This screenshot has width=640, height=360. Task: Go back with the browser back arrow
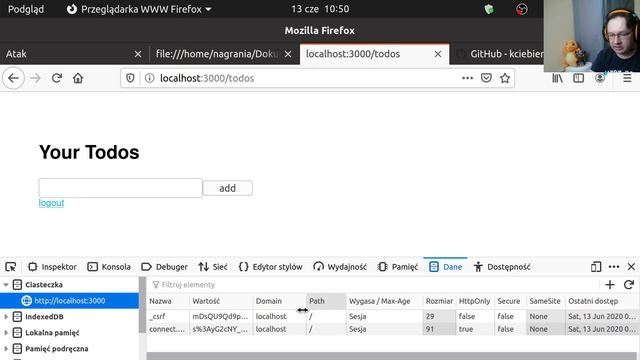[x=13, y=78]
